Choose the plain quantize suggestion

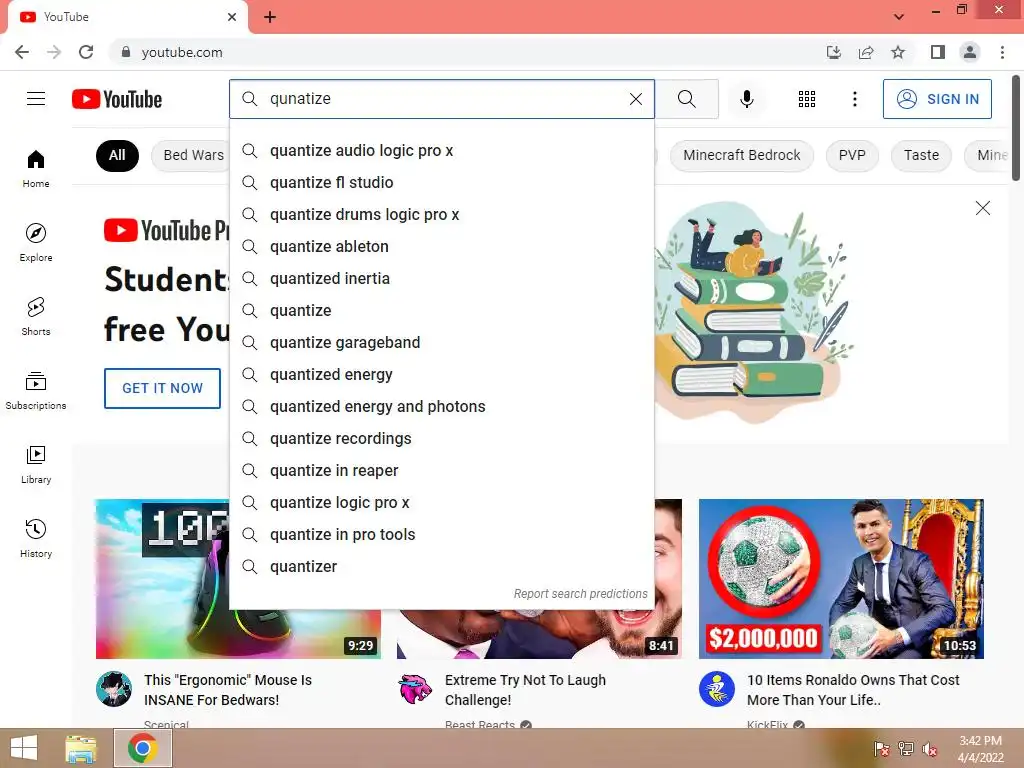[x=441, y=311]
